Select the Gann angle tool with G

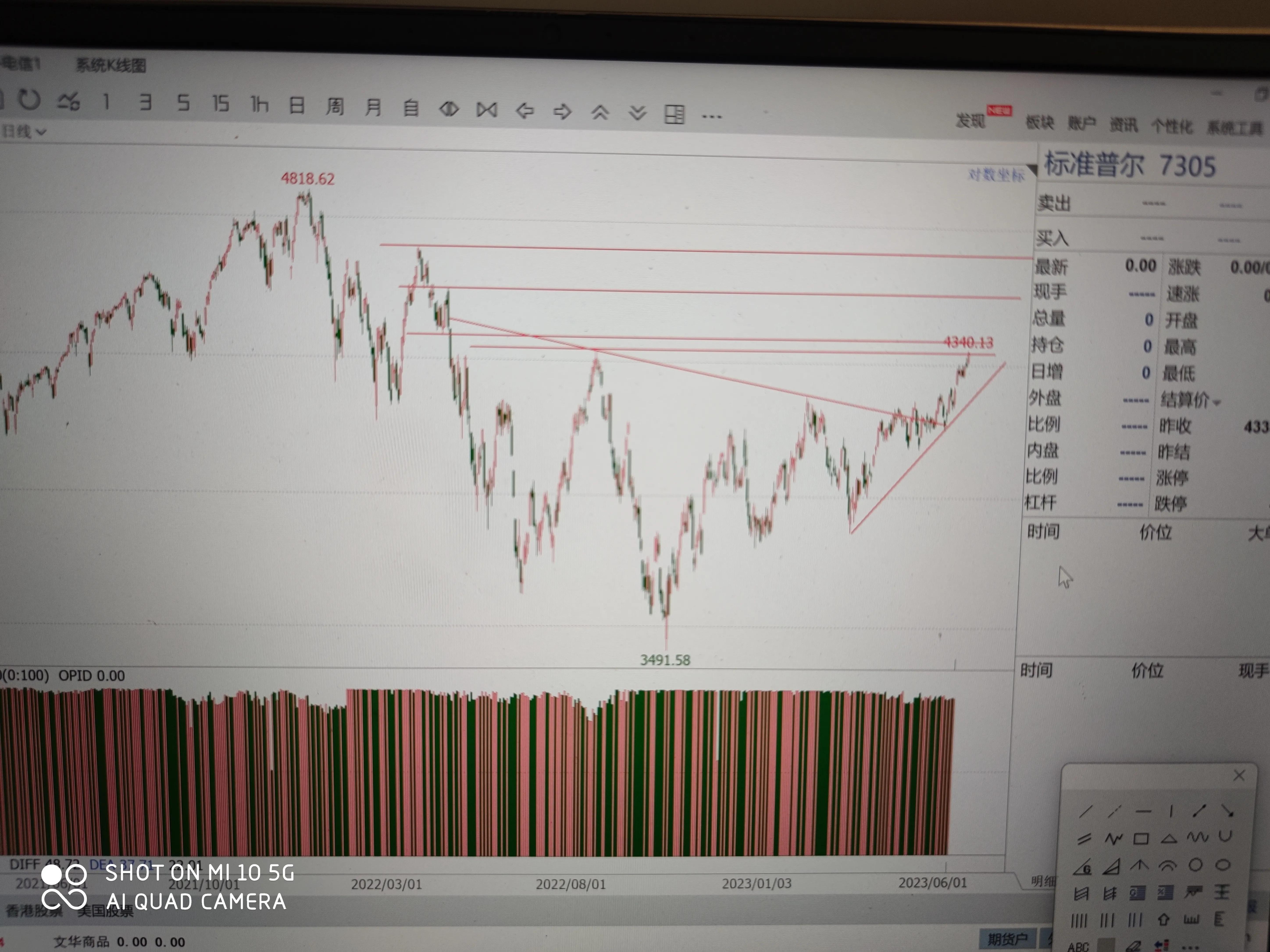pos(1082,867)
